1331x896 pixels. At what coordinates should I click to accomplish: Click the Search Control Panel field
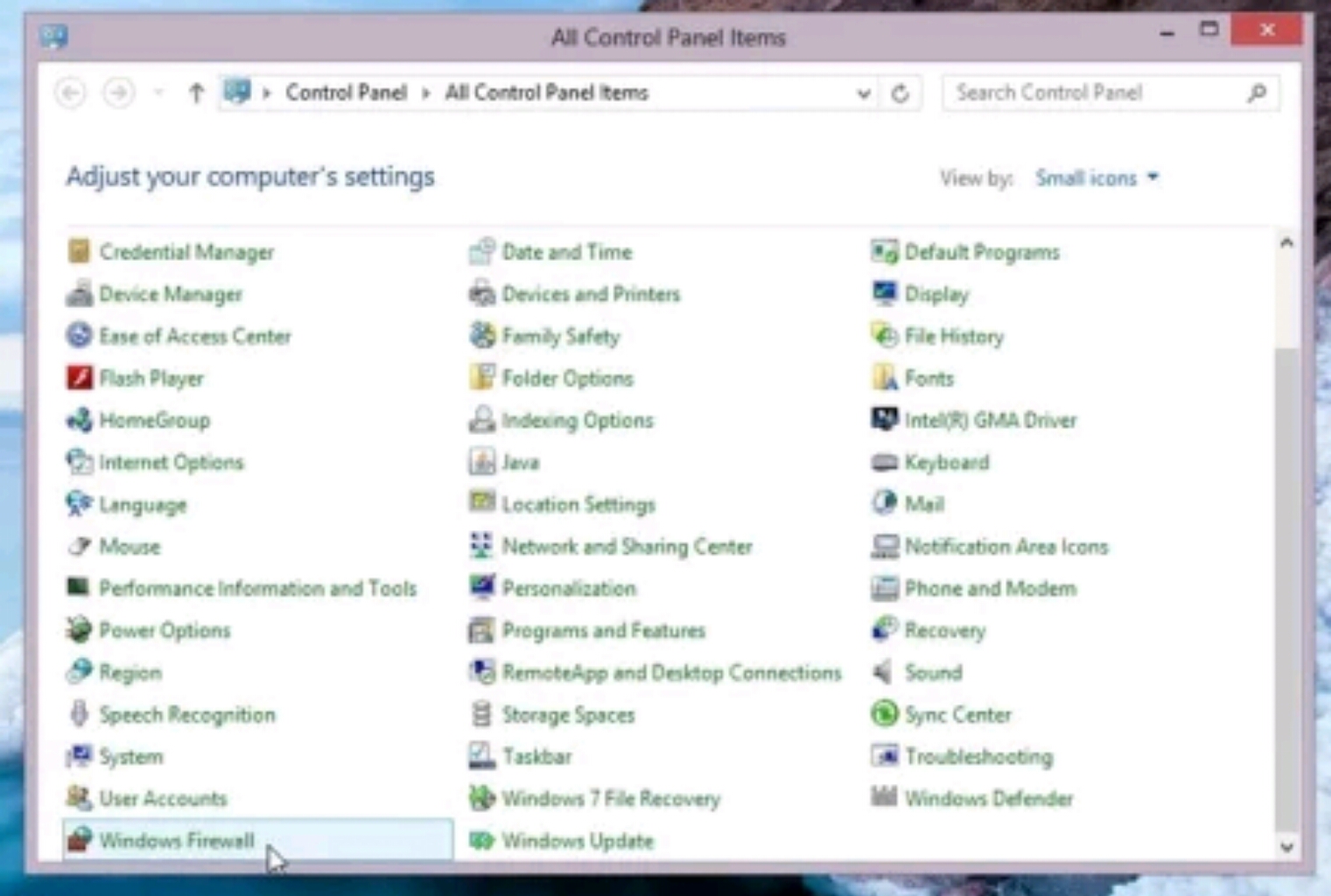coord(1111,93)
